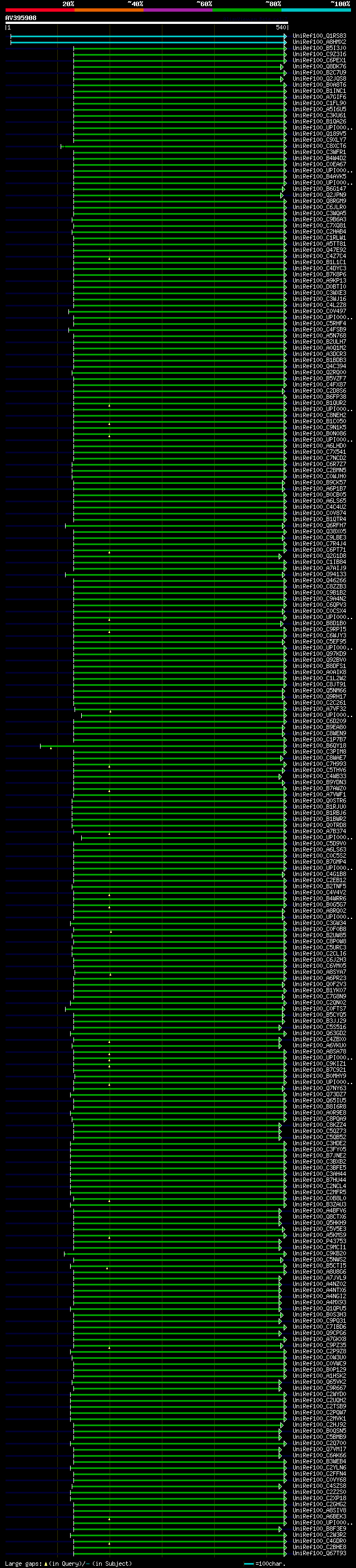The image size is (356, 1568).
Task: Open hit UniRef100_B5I3J0
Action: click(319, 48)
